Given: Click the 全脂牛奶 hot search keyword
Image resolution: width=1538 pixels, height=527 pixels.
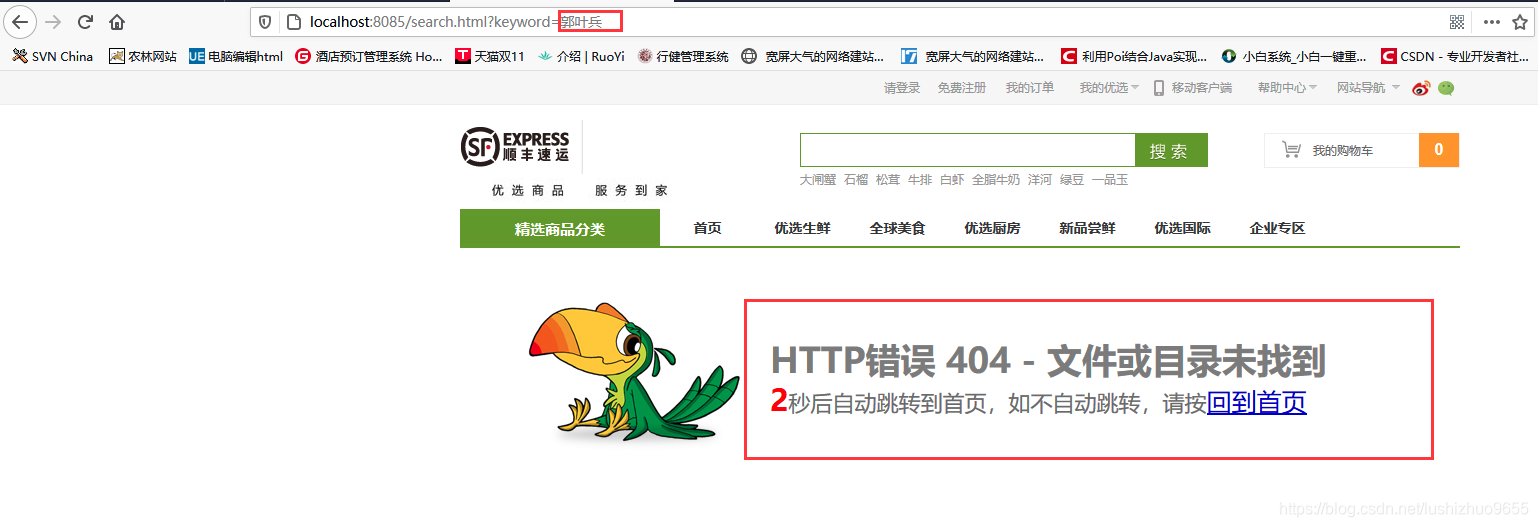Looking at the screenshot, I should 996,180.
